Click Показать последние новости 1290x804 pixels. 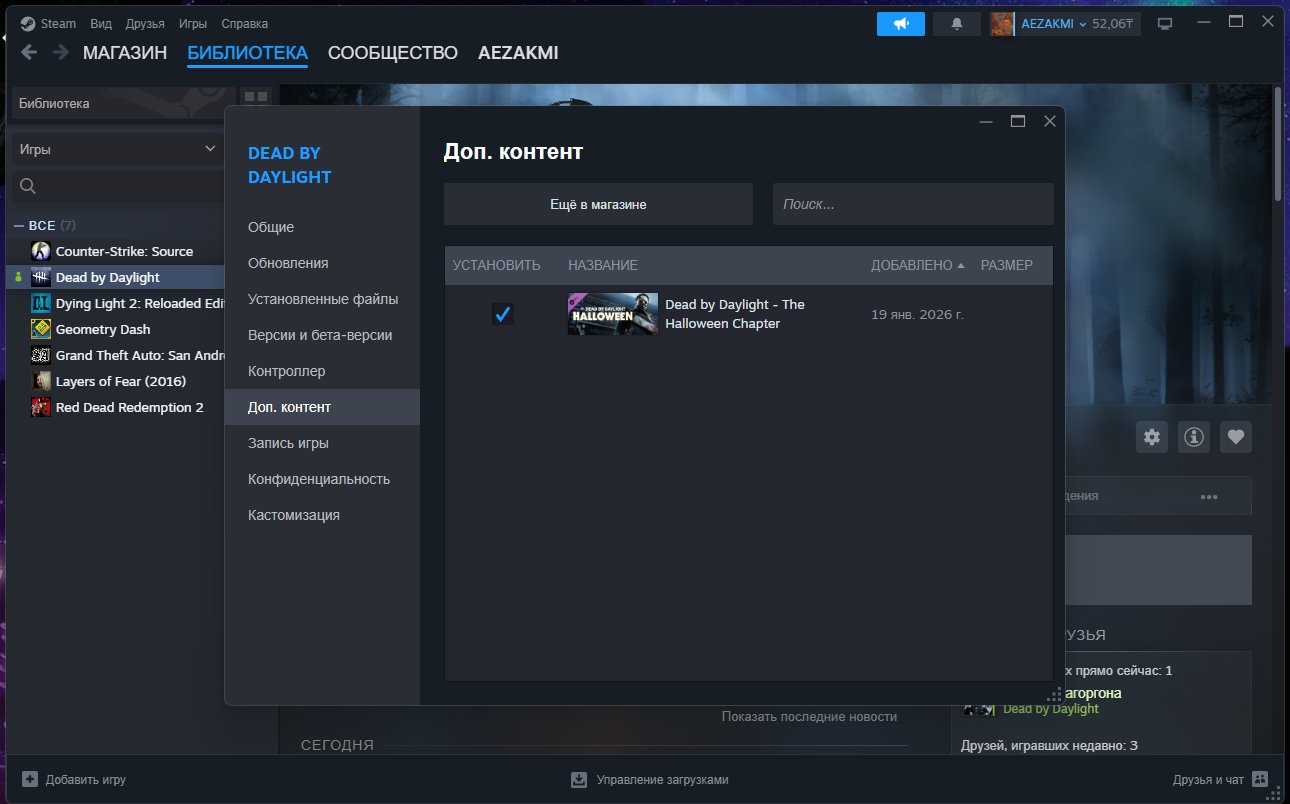click(809, 716)
